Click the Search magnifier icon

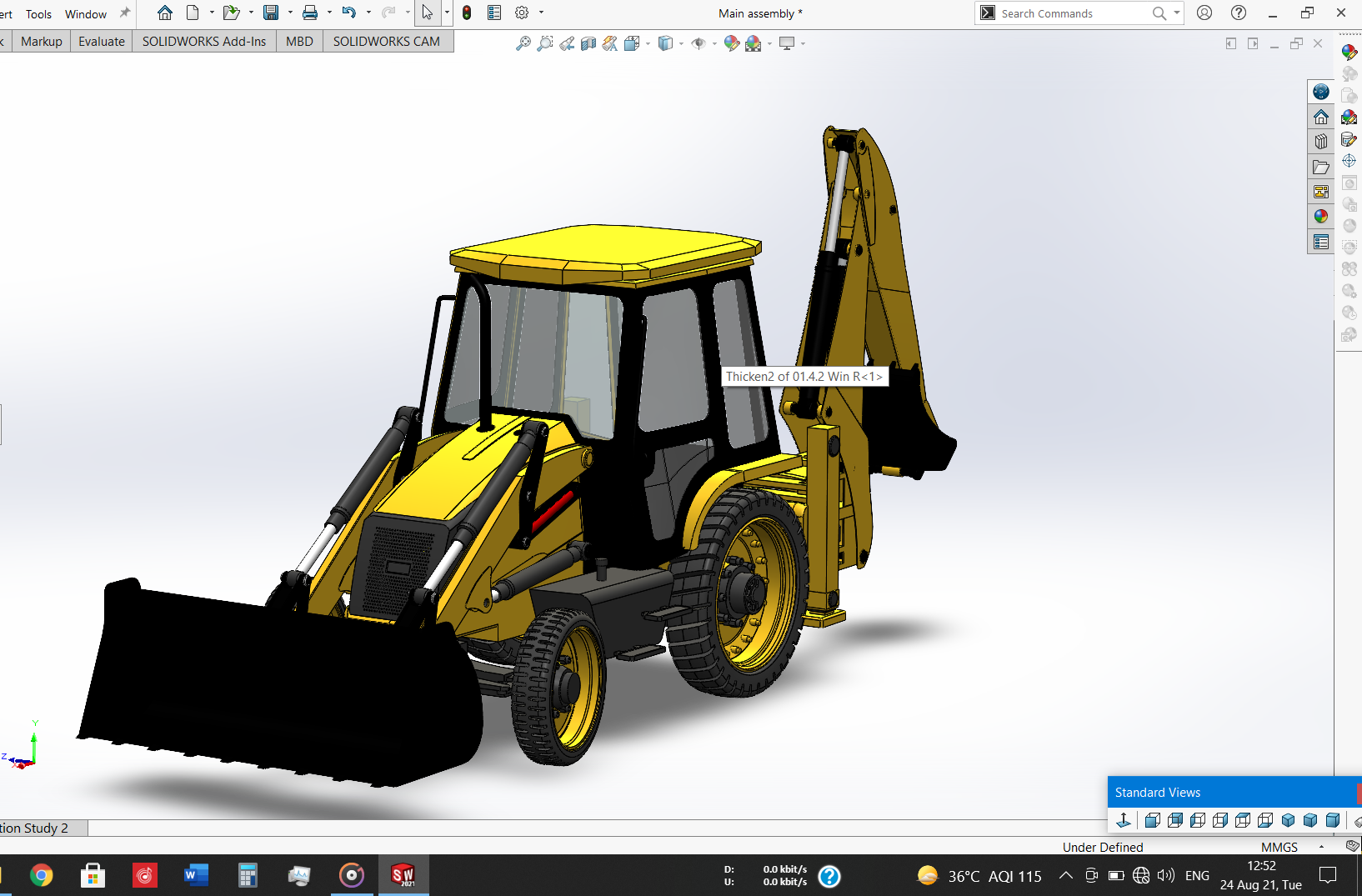coord(1159,13)
